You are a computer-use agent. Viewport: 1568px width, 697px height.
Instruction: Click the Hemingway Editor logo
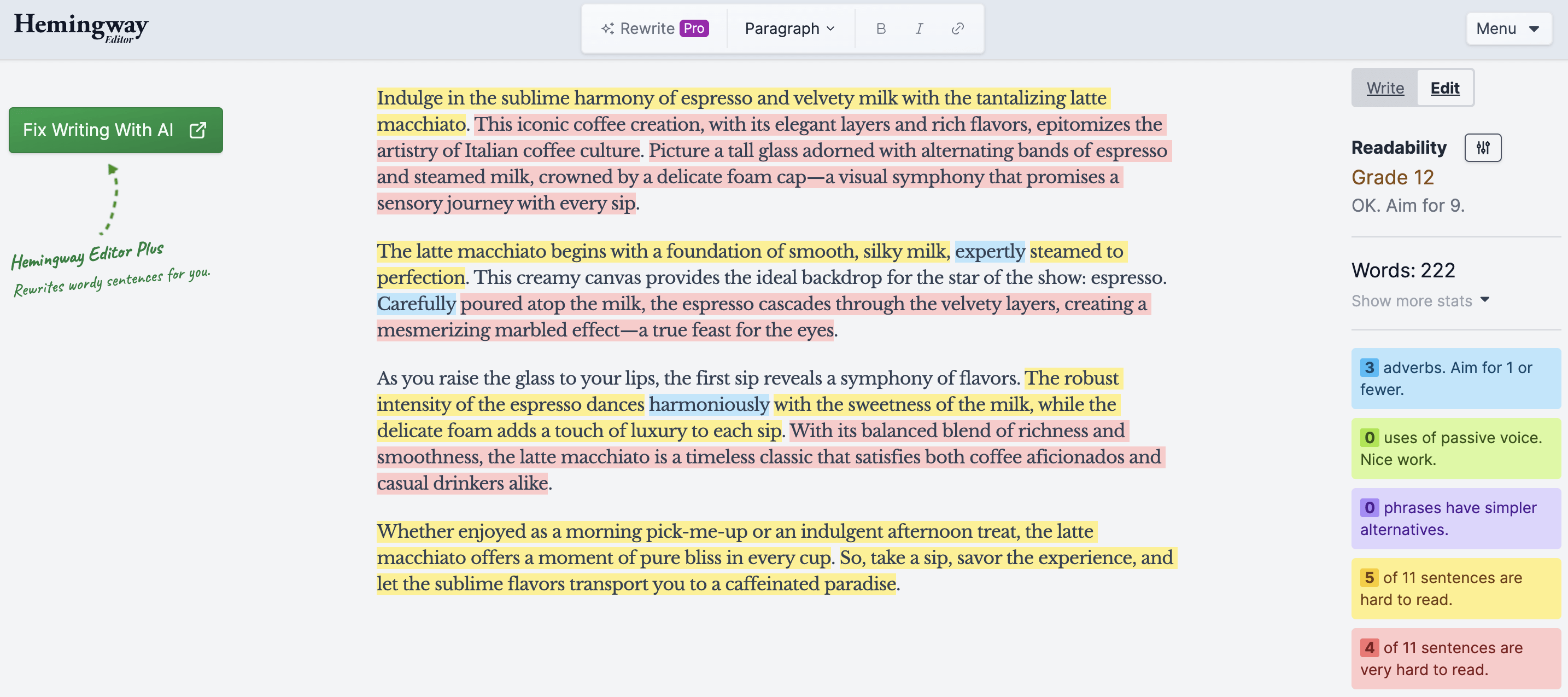[x=81, y=27]
